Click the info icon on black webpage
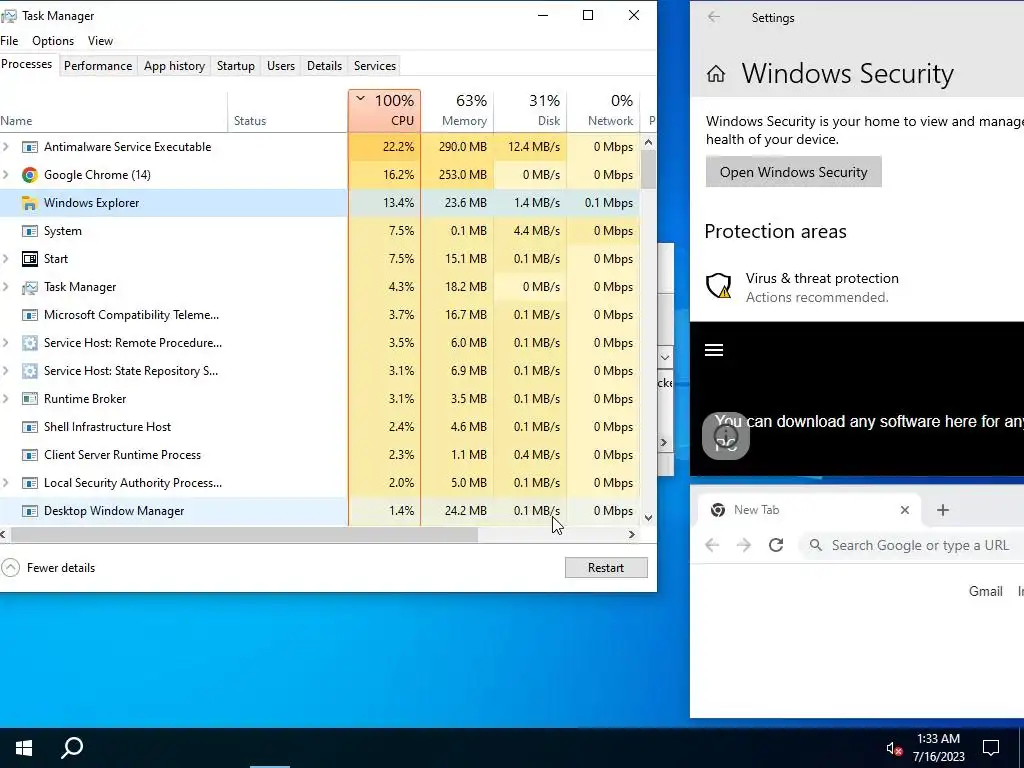1024x768 pixels. coord(726,436)
